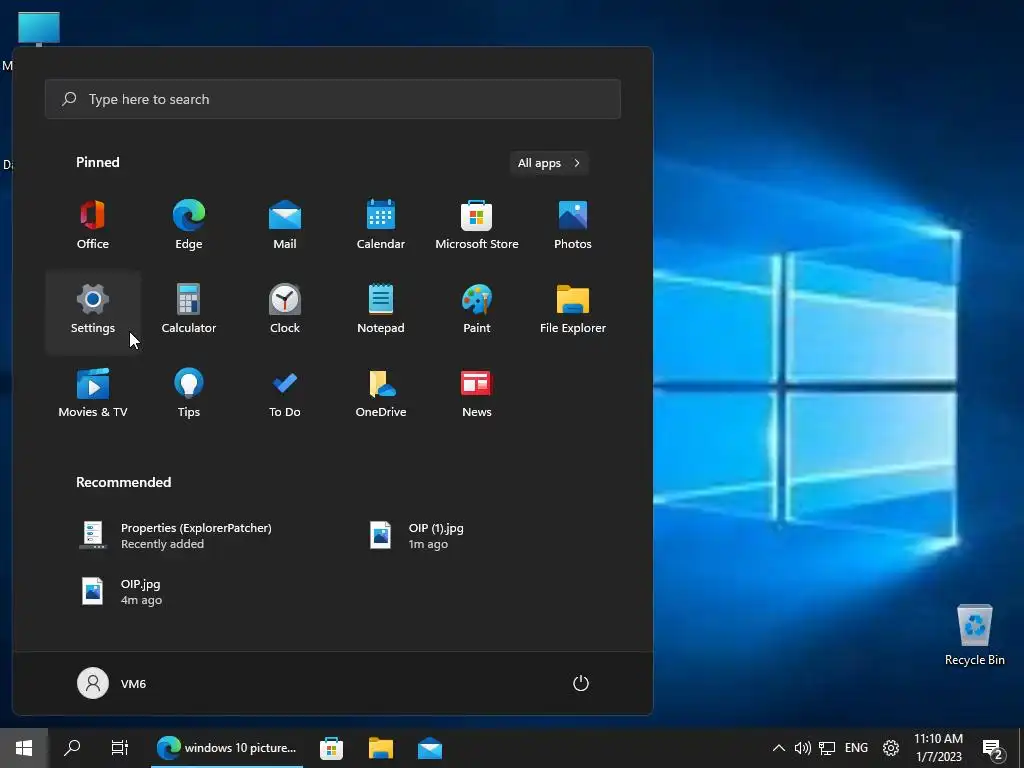Screen dimensions: 1024x768
Task: Open the Office pinned app
Action: (93, 225)
